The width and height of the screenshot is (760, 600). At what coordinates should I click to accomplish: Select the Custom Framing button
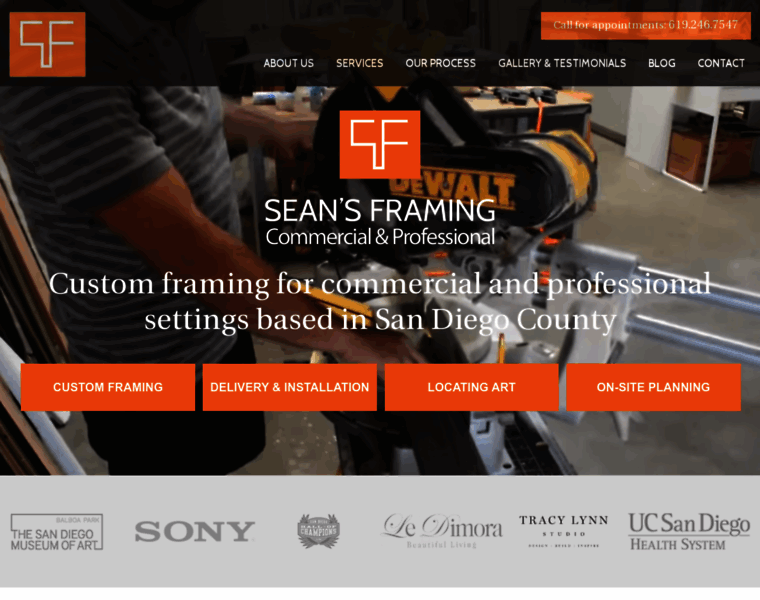click(108, 387)
